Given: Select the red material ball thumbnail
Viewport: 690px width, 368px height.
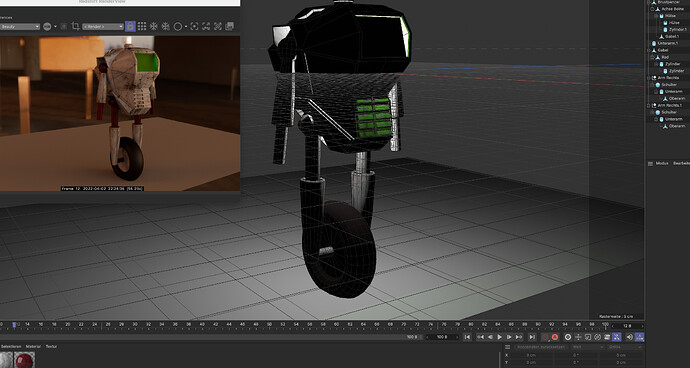Looking at the screenshot, I should click(25, 360).
